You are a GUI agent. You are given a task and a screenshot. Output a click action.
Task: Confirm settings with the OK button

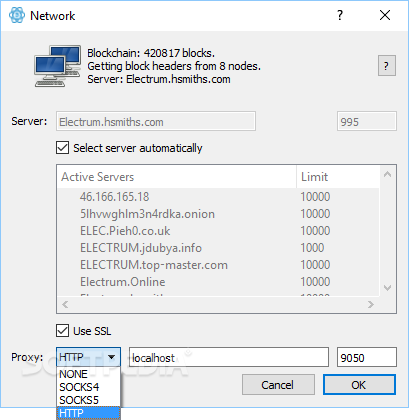(359, 385)
